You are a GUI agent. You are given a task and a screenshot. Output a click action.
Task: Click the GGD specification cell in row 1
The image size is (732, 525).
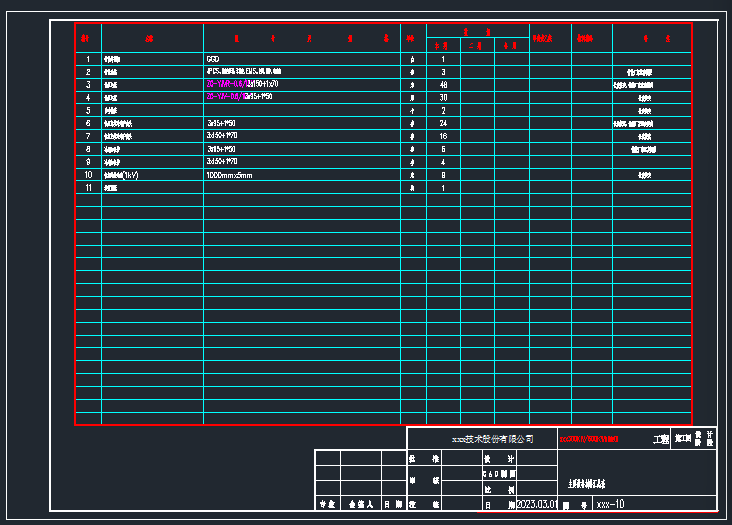click(212, 60)
